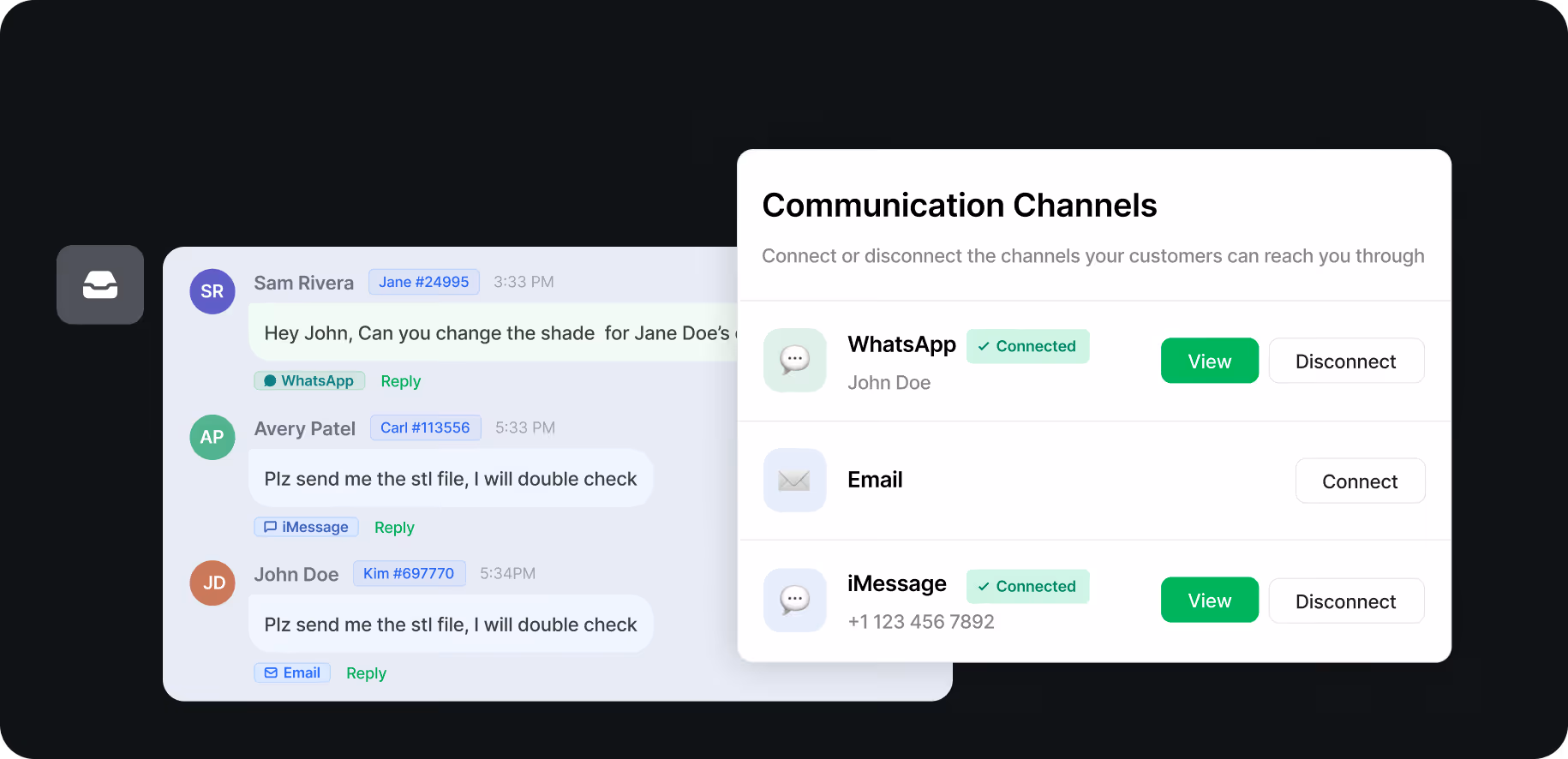Connect the Email channel
This screenshot has height=759, width=1568.
coord(1360,481)
